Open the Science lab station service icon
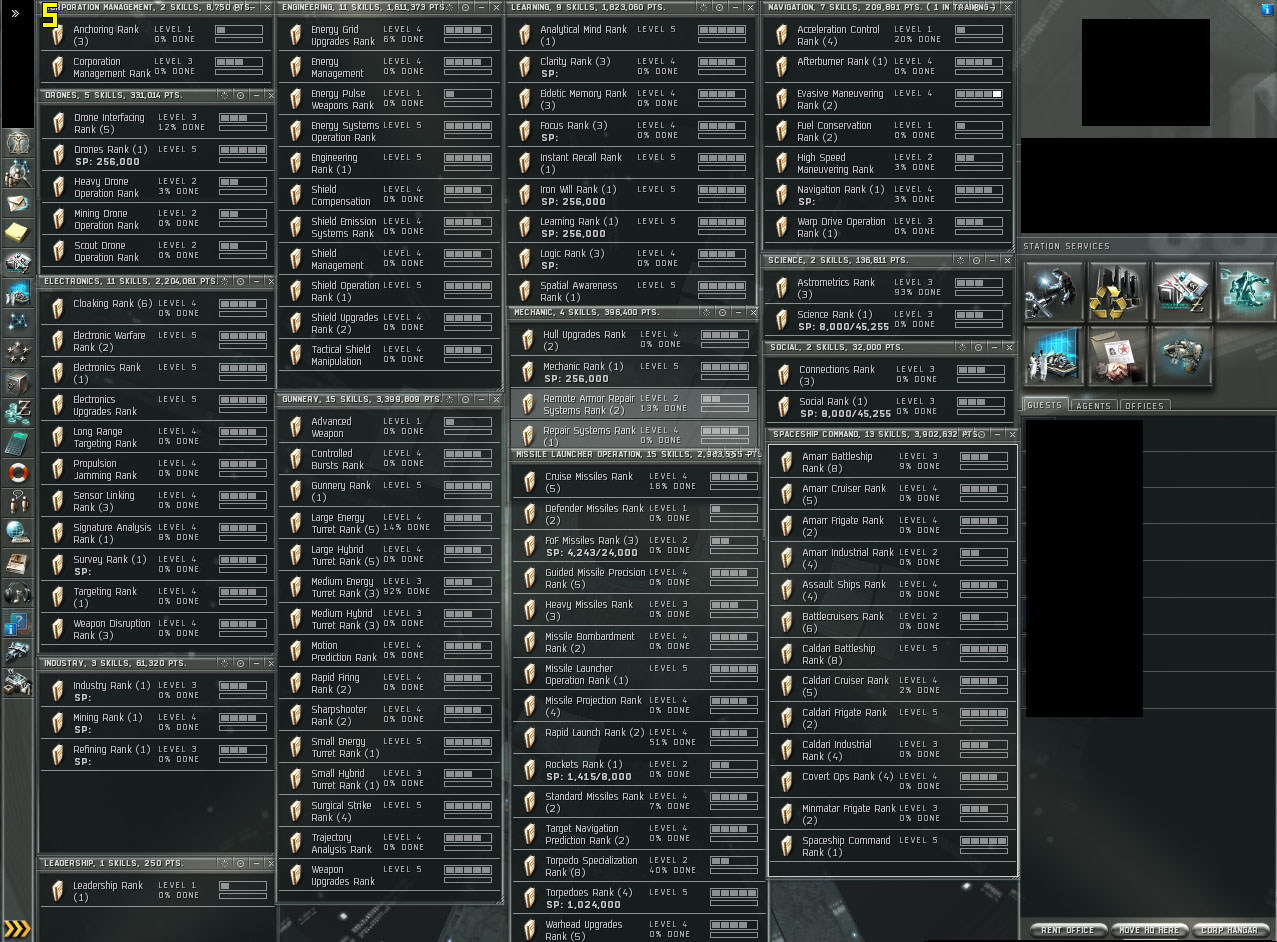The height and width of the screenshot is (942, 1277). click(x=1053, y=356)
